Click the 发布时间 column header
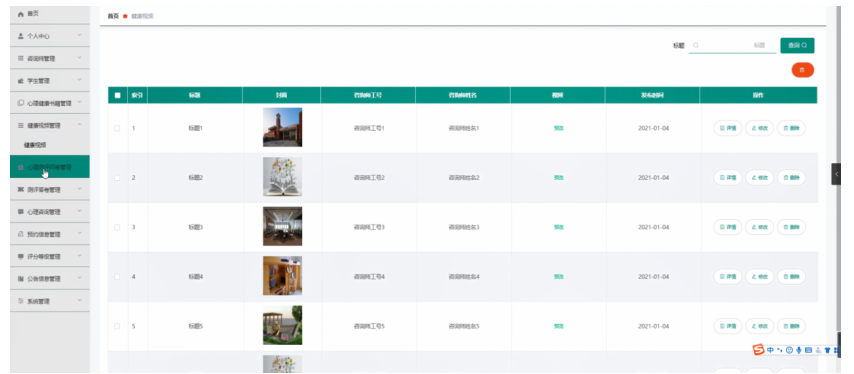Viewport: 854px width, 374px height. (652, 95)
